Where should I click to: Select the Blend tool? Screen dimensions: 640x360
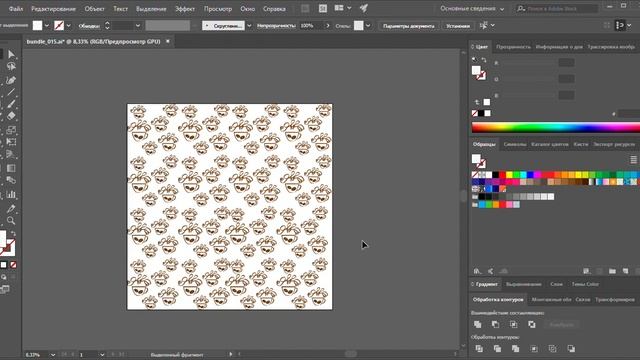(x=11, y=180)
